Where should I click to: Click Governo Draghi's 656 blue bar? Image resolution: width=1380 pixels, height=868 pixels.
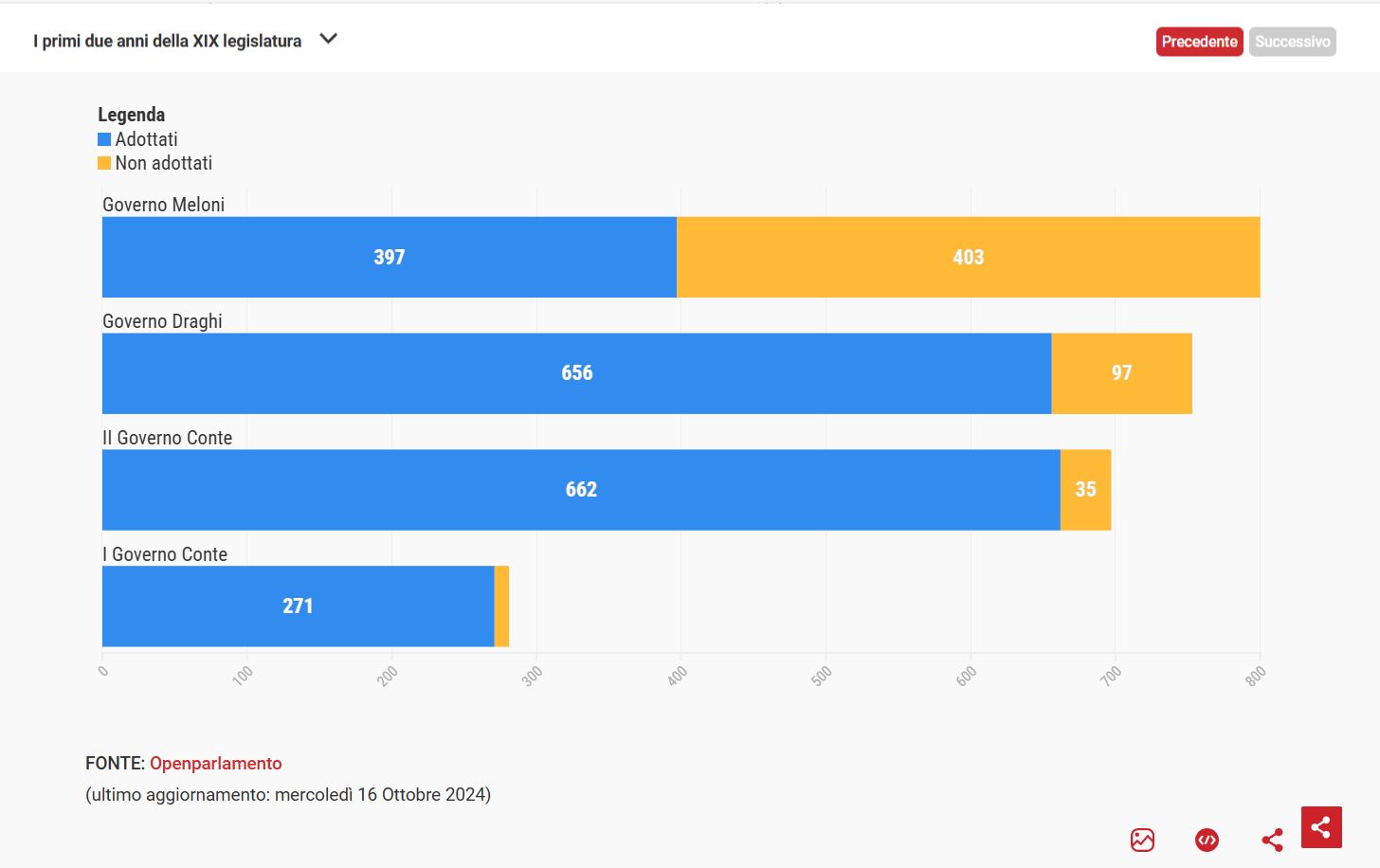point(576,373)
